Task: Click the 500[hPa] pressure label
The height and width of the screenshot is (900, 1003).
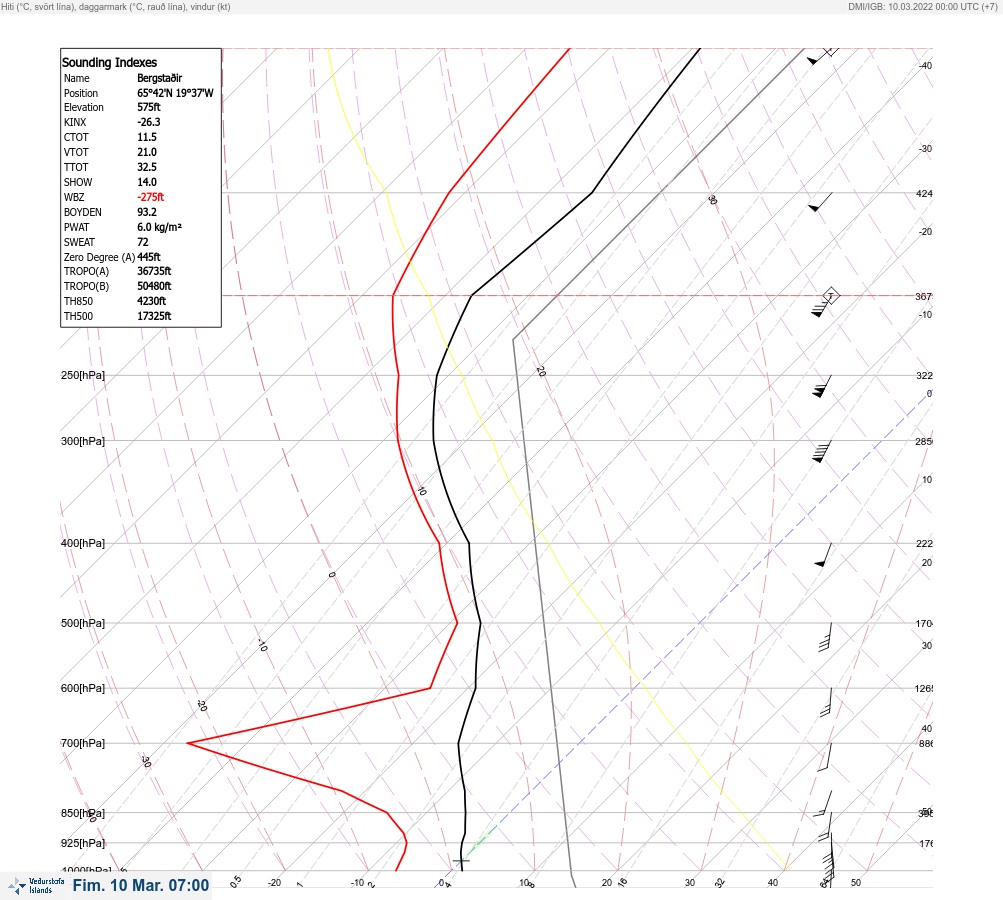Action: 83,623
